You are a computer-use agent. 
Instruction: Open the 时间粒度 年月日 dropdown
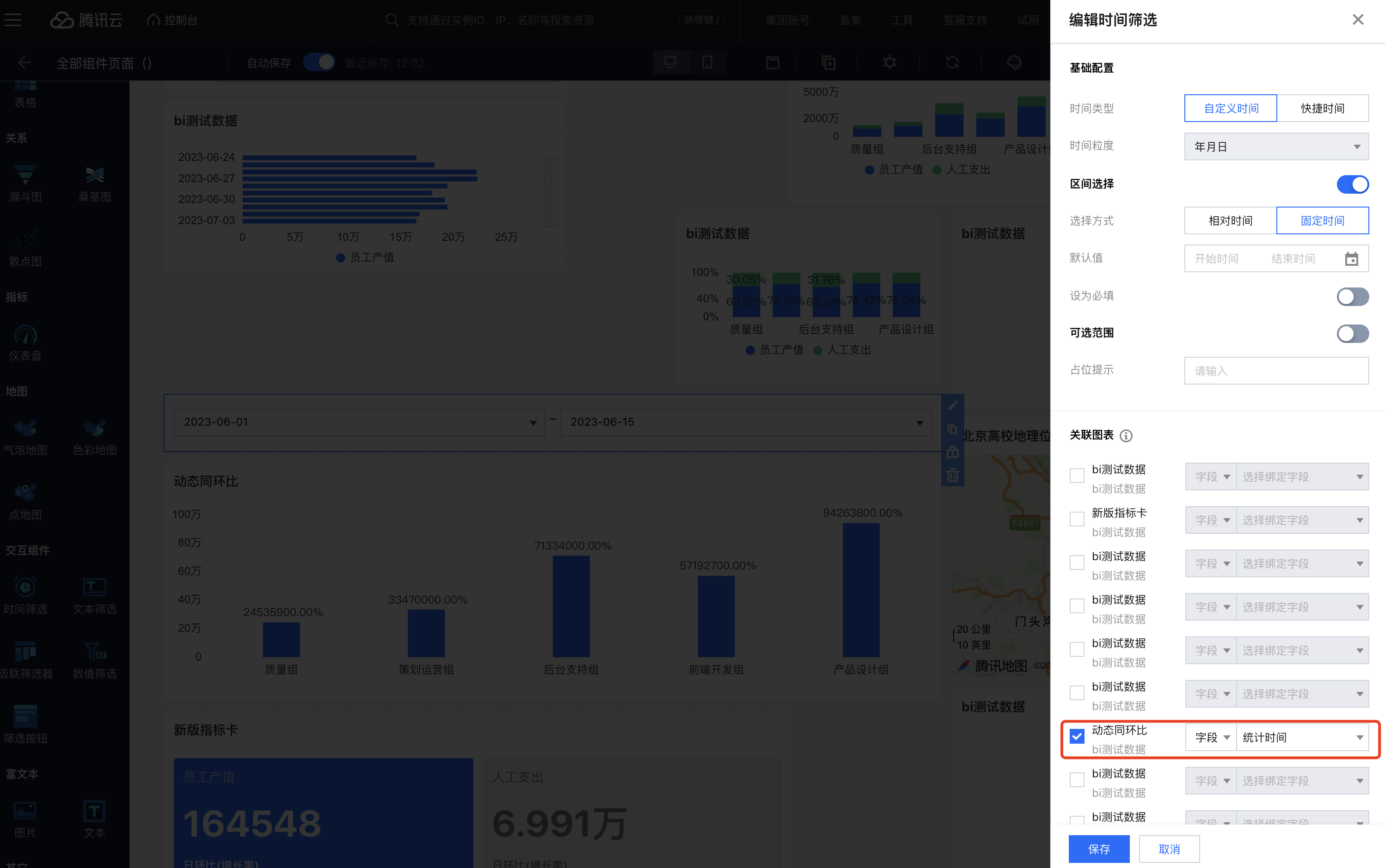point(1276,147)
